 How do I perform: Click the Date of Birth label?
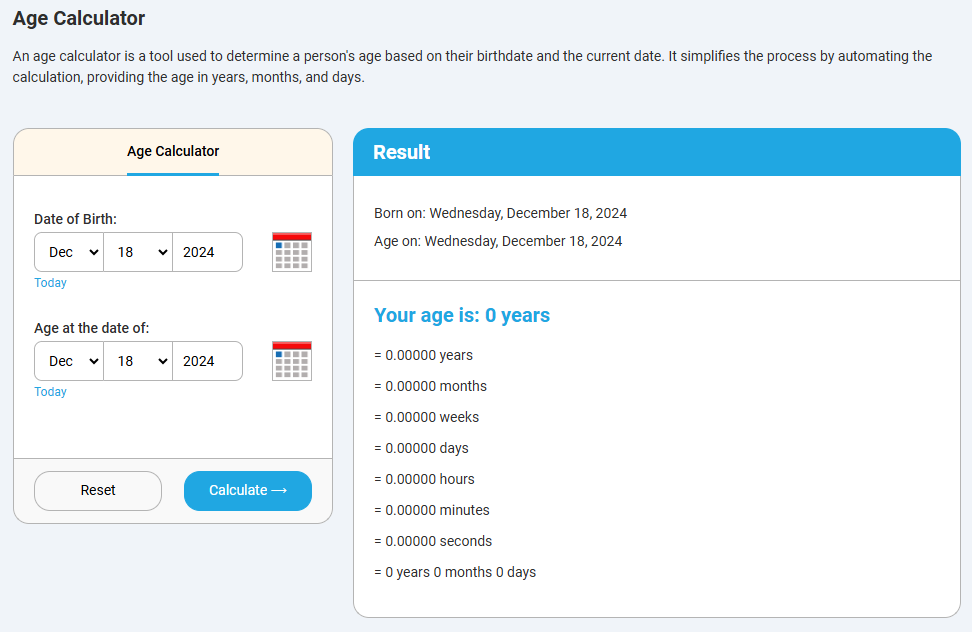tap(75, 219)
